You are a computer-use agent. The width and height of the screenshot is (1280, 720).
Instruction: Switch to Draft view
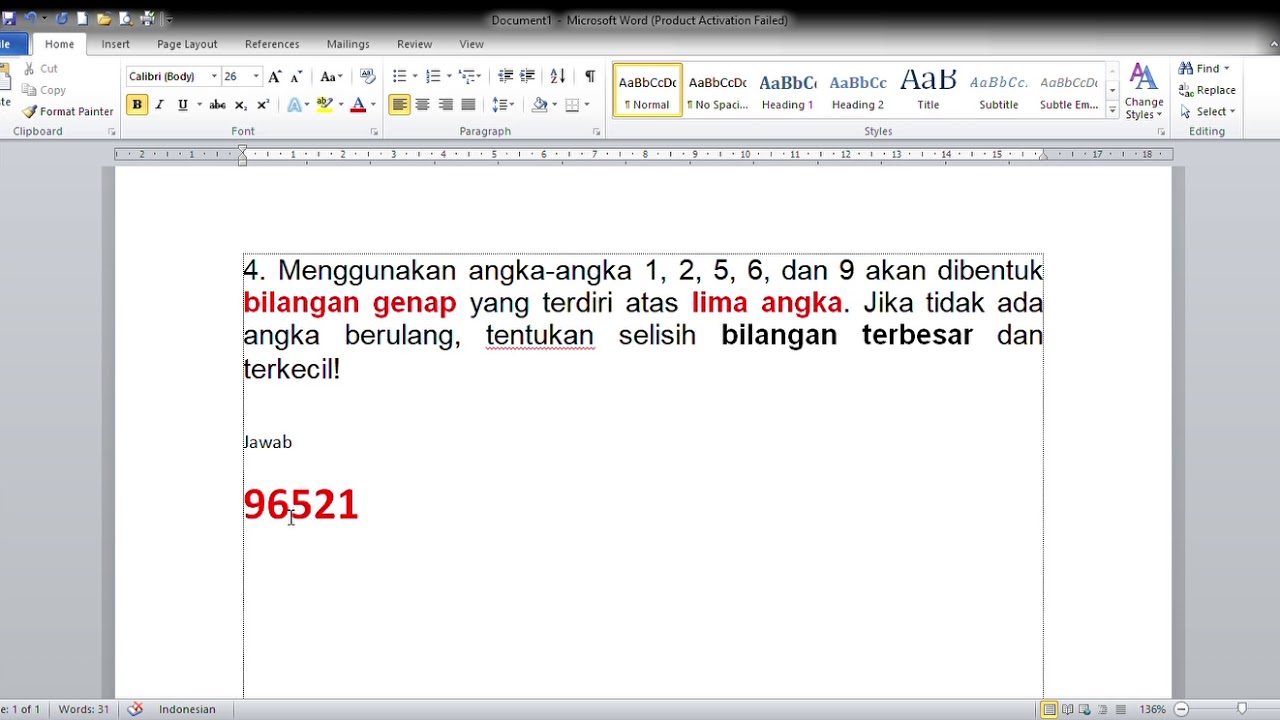(x=1120, y=709)
